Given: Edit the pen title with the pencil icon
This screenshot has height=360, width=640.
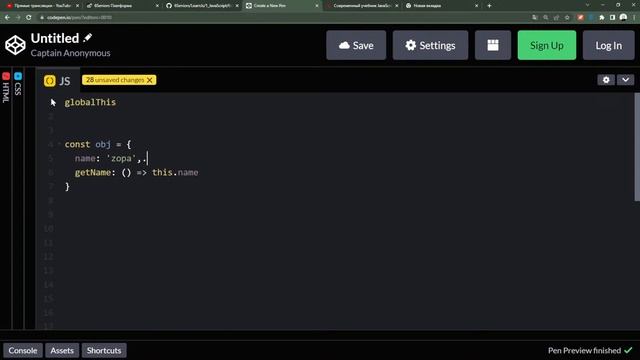Looking at the screenshot, I should pyautogui.click(x=88, y=38).
